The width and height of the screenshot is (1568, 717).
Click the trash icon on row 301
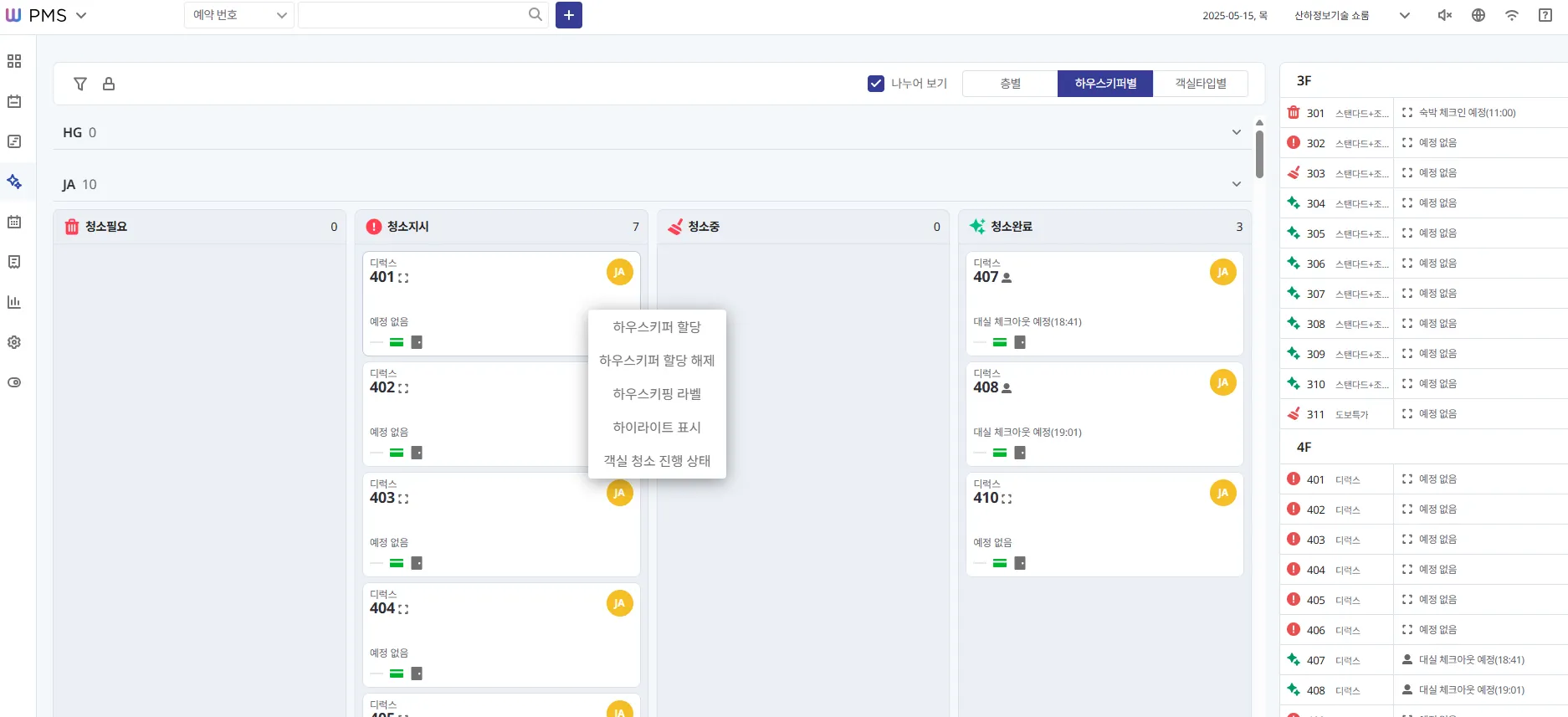(1294, 112)
